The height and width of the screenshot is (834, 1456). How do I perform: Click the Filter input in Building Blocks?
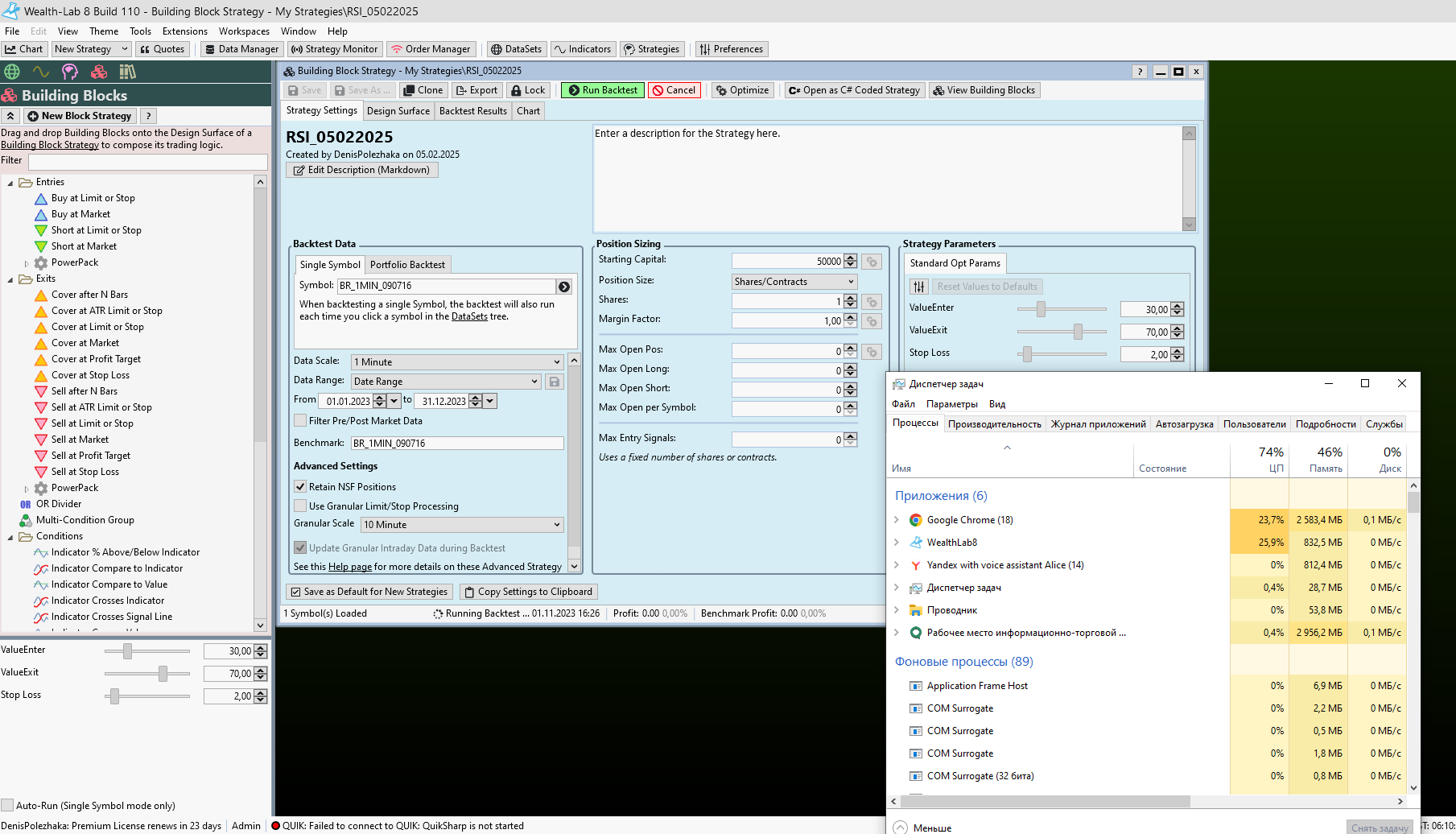tap(148, 162)
